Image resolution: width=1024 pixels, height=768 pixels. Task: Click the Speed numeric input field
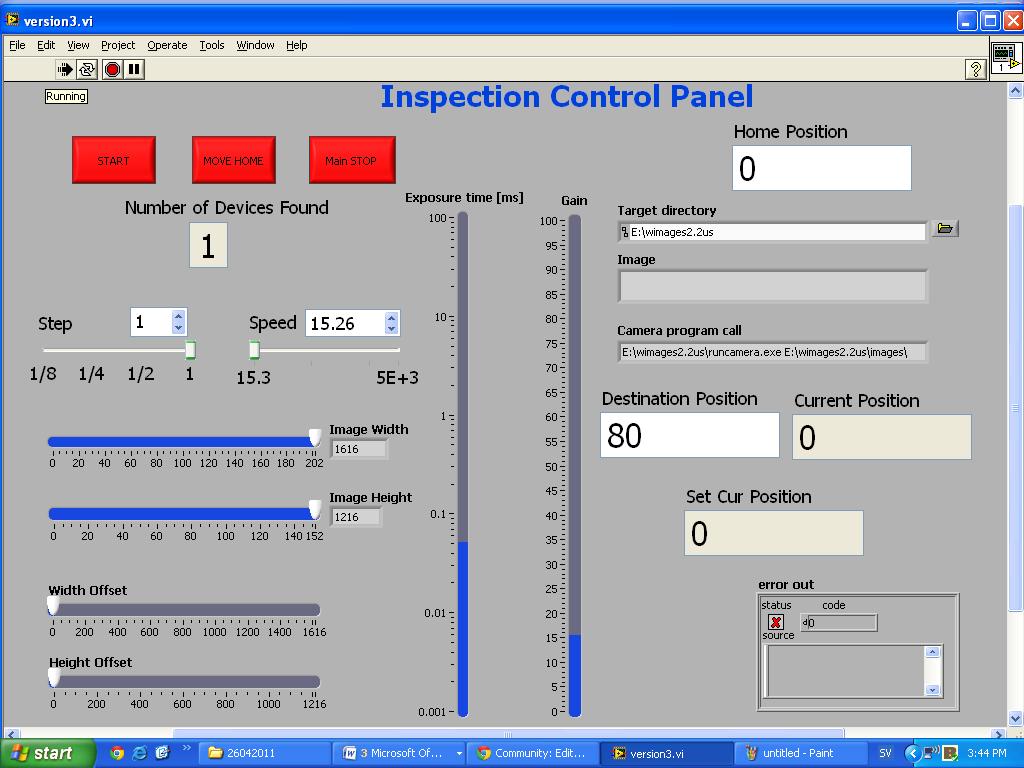345,323
